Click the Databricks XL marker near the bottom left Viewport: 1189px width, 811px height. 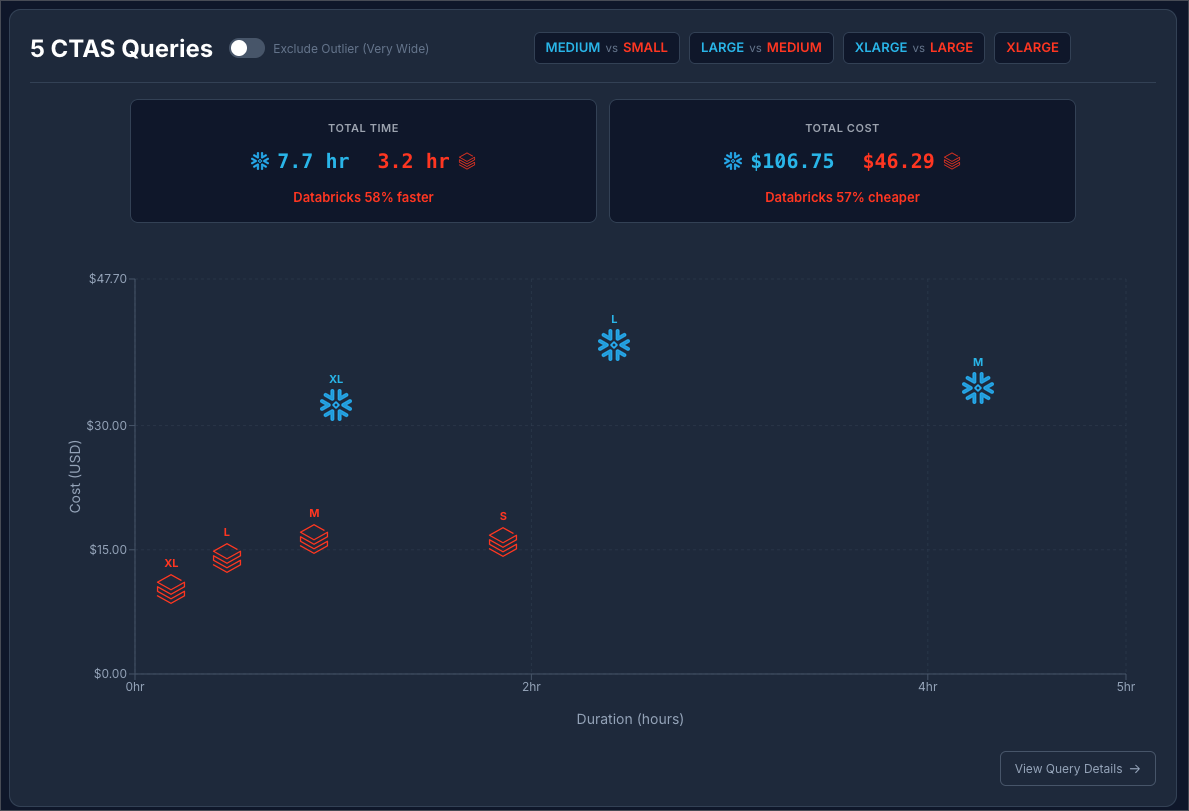pyautogui.click(x=171, y=590)
